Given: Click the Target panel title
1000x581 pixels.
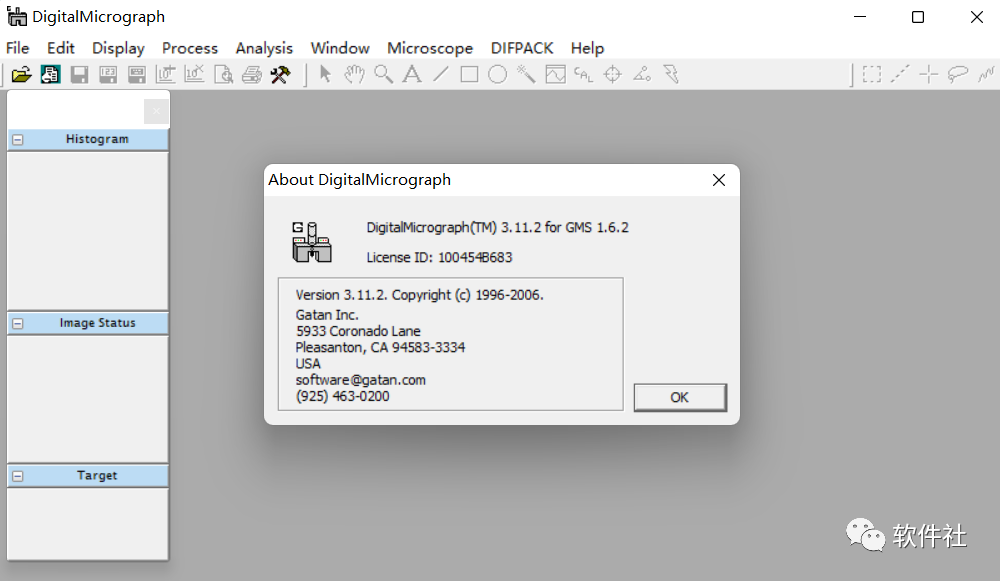Looking at the screenshot, I should tap(97, 475).
